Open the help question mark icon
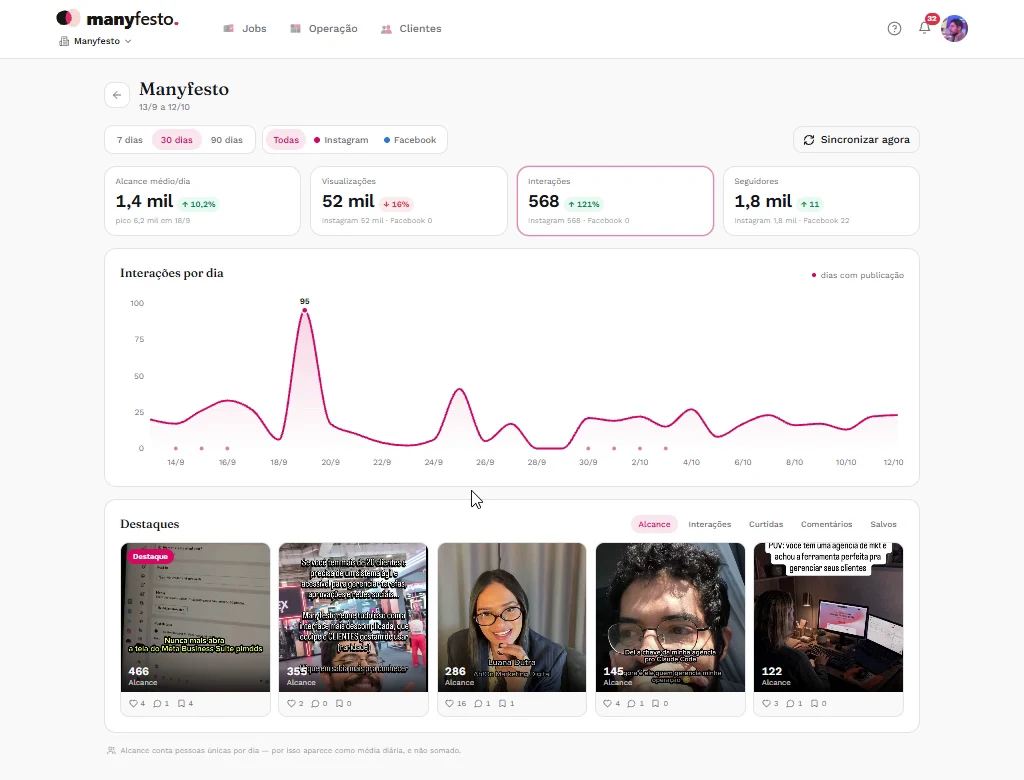1024x780 pixels. pos(894,28)
